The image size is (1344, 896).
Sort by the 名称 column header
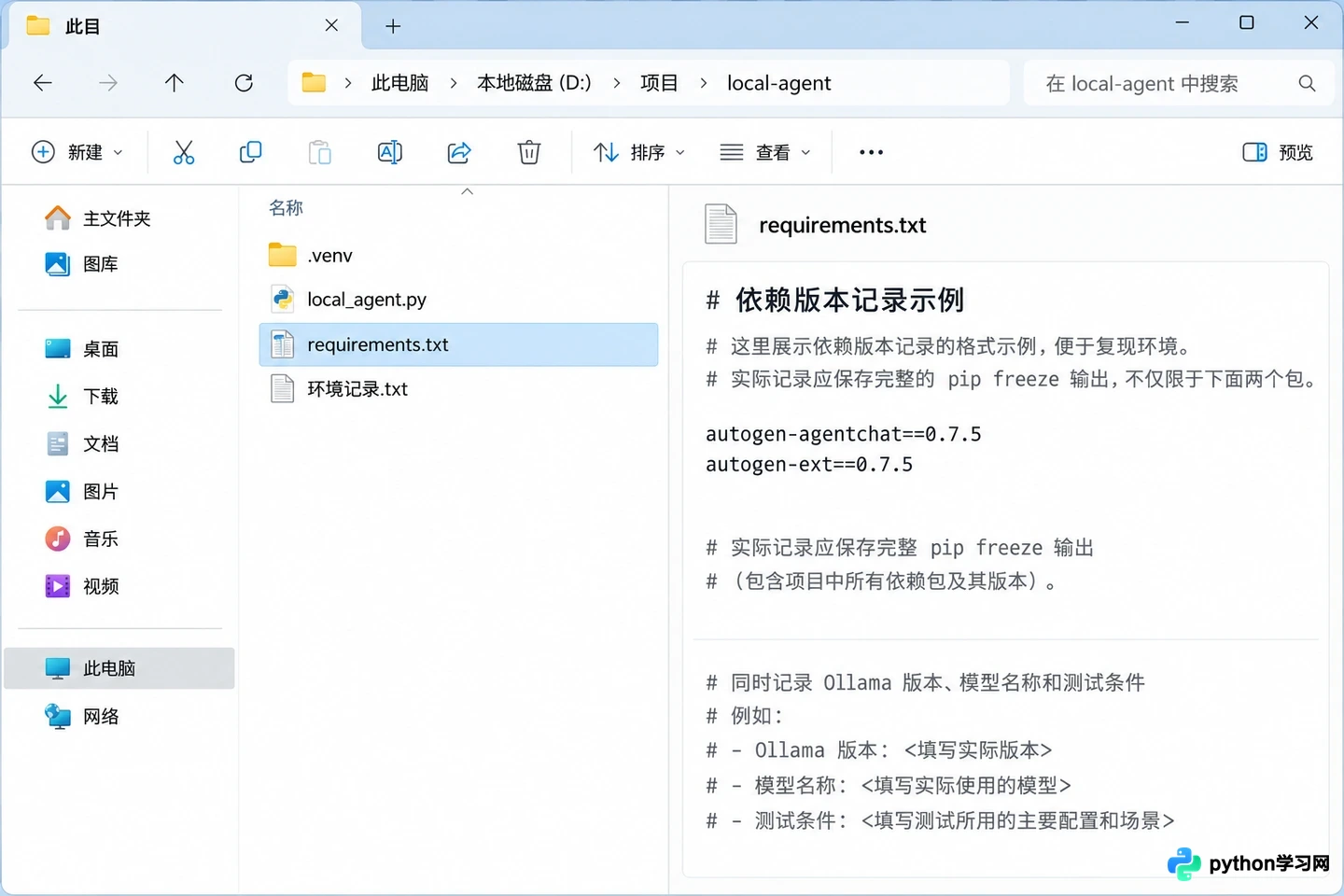(x=286, y=207)
